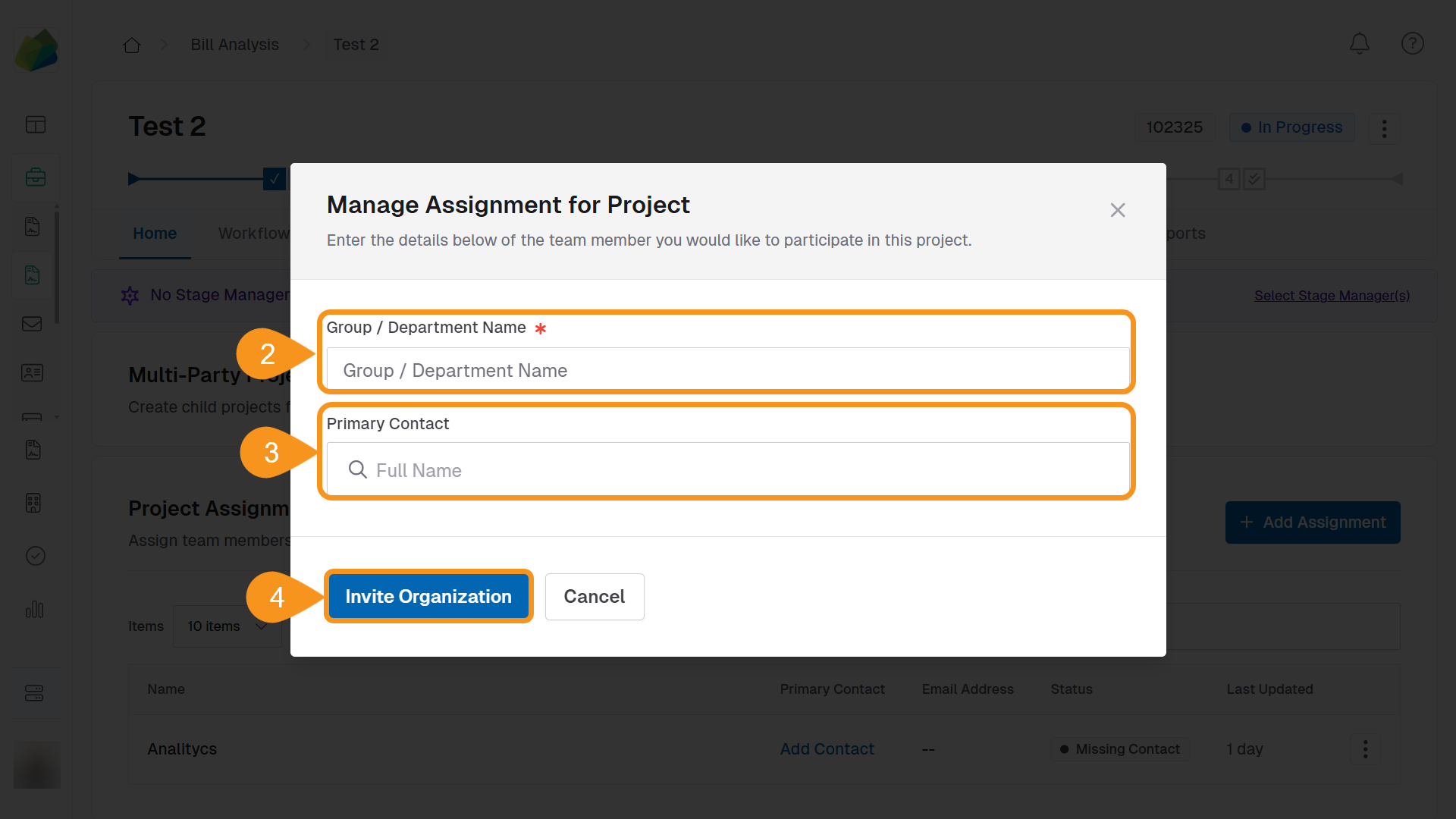Open the checkmark tasks icon in sidebar

[x=35, y=556]
